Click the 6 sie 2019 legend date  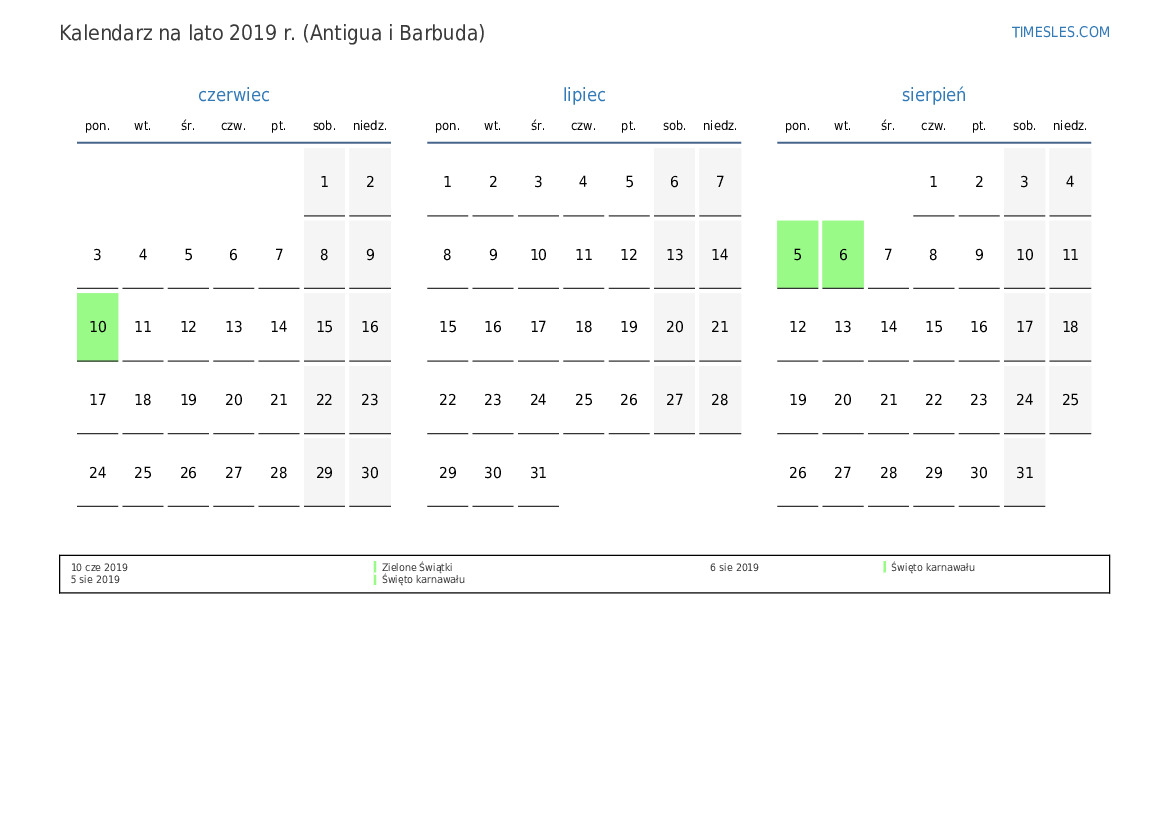coord(734,567)
